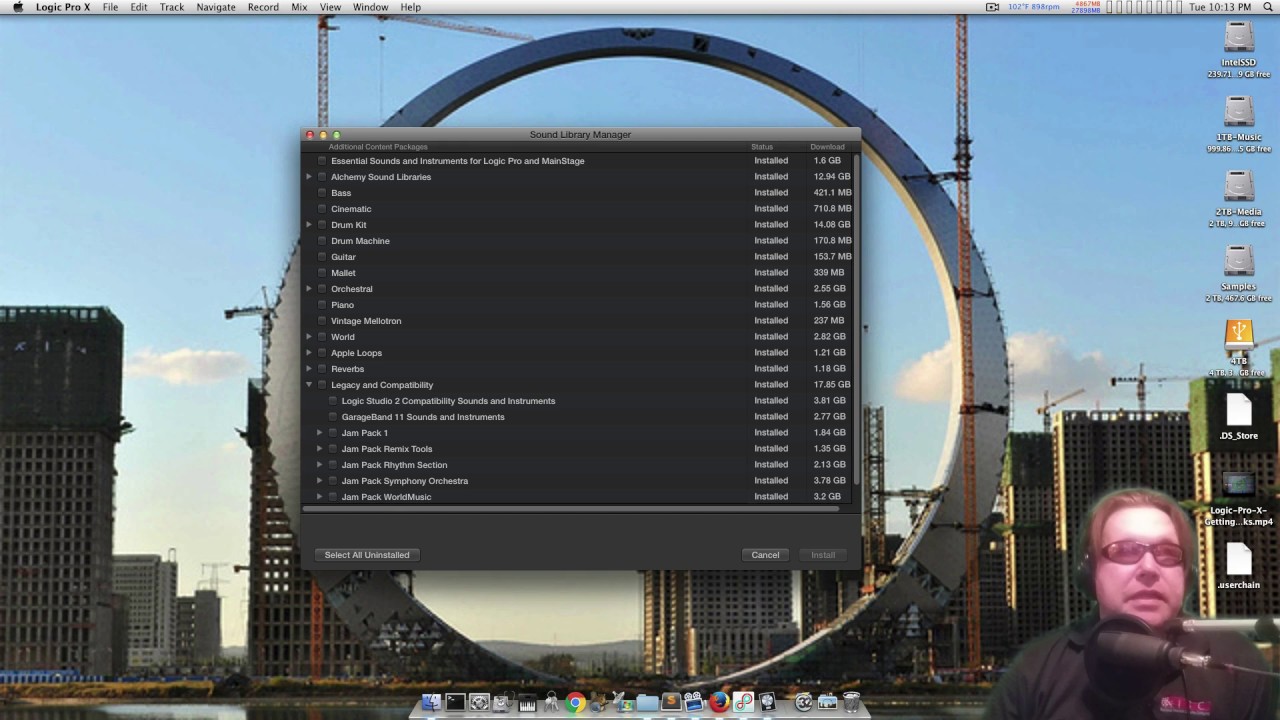Check Logic Studio 2 Compatibility checkbox
Viewport: 1280px width, 720px height.
click(x=333, y=401)
